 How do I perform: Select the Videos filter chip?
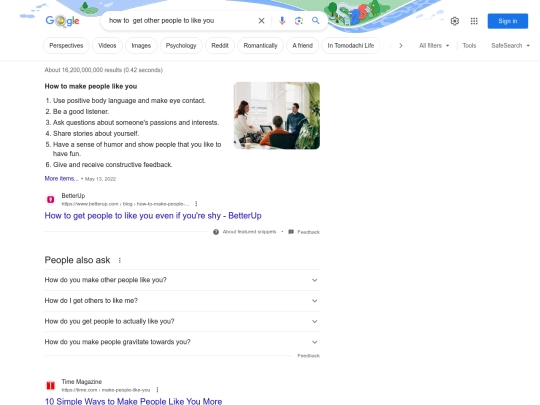(x=107, y=45)
